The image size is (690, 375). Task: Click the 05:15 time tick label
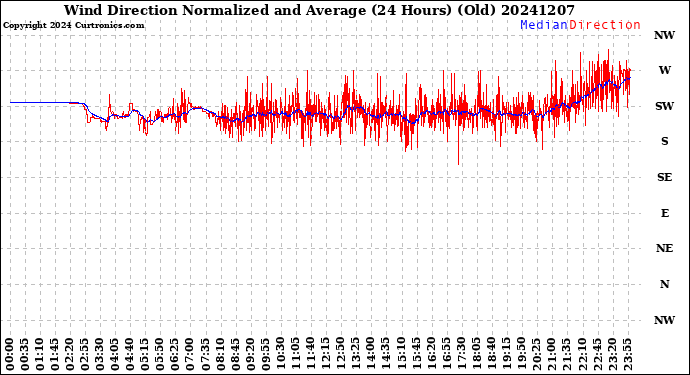pyautogui.click(x=145, y=353)
